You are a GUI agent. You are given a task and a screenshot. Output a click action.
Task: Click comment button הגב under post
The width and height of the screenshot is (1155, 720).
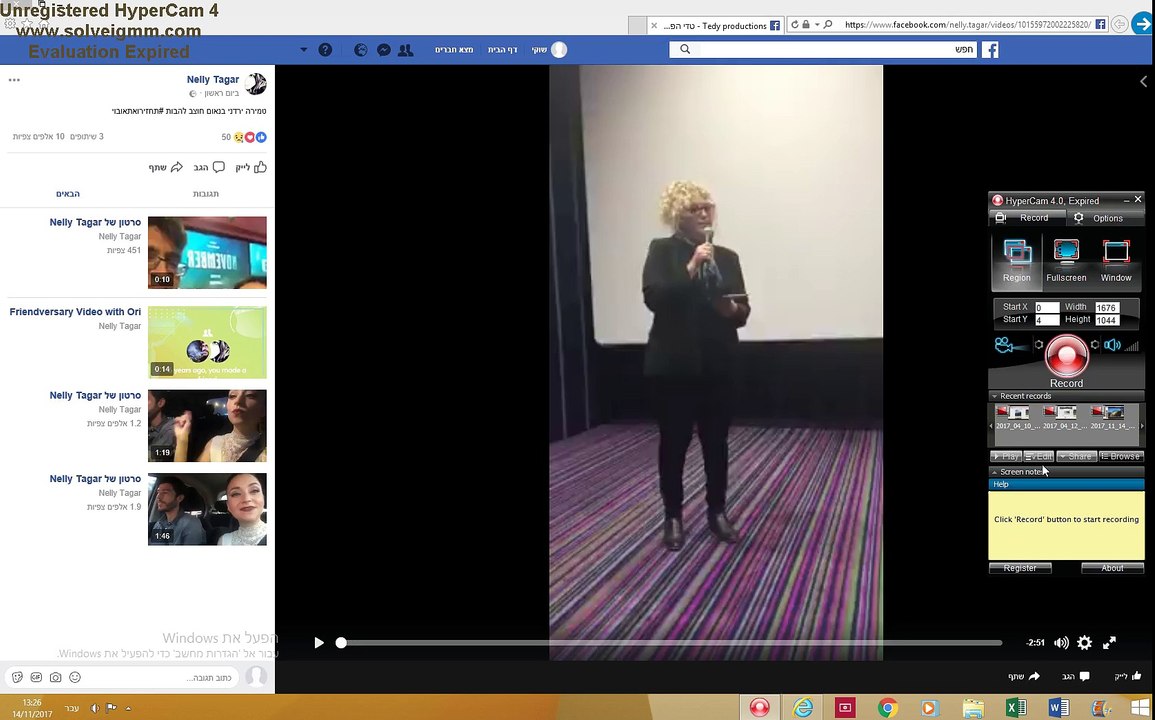[209, 167]
